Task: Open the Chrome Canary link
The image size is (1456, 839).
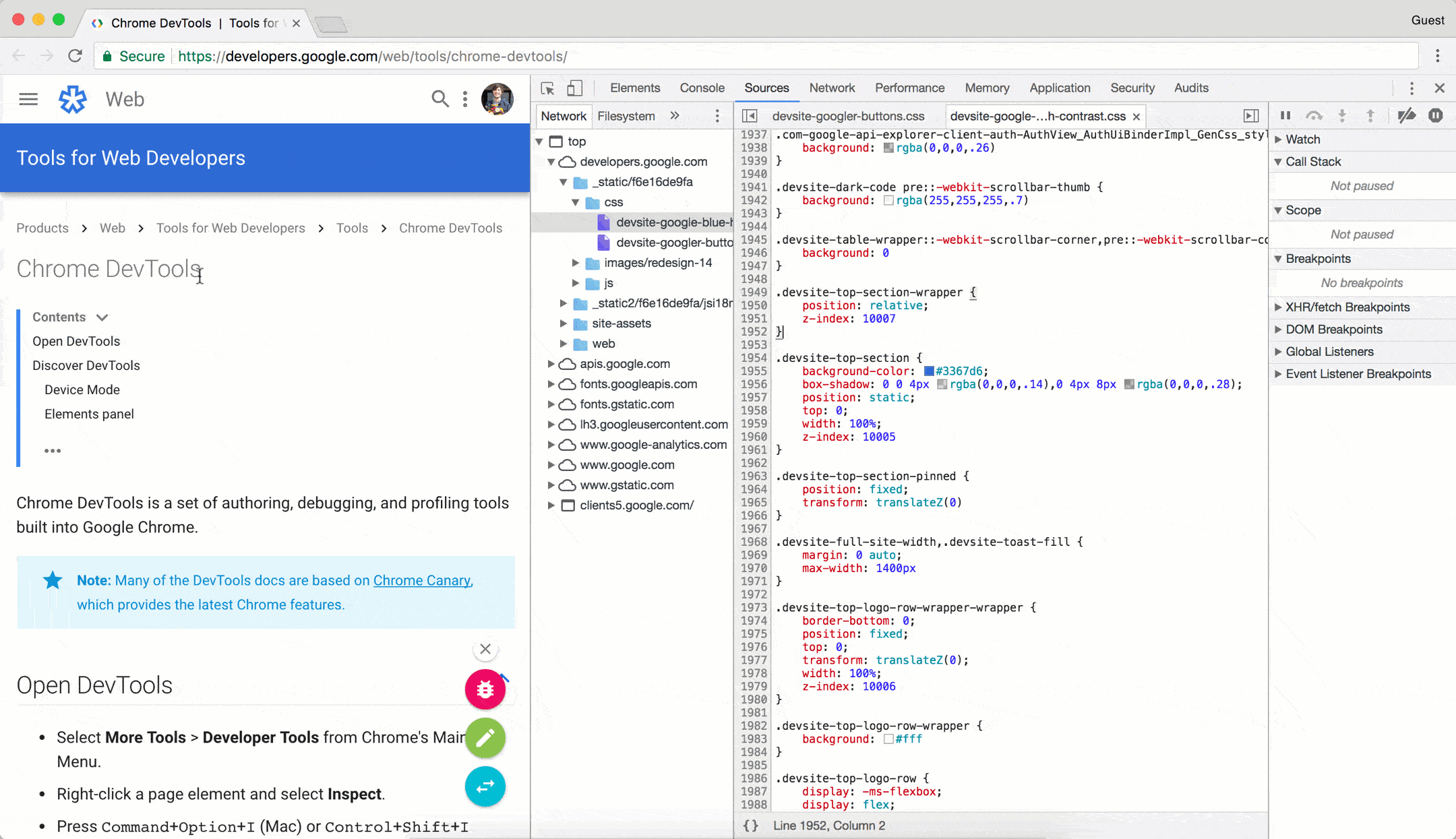Action: coord(422,580)
